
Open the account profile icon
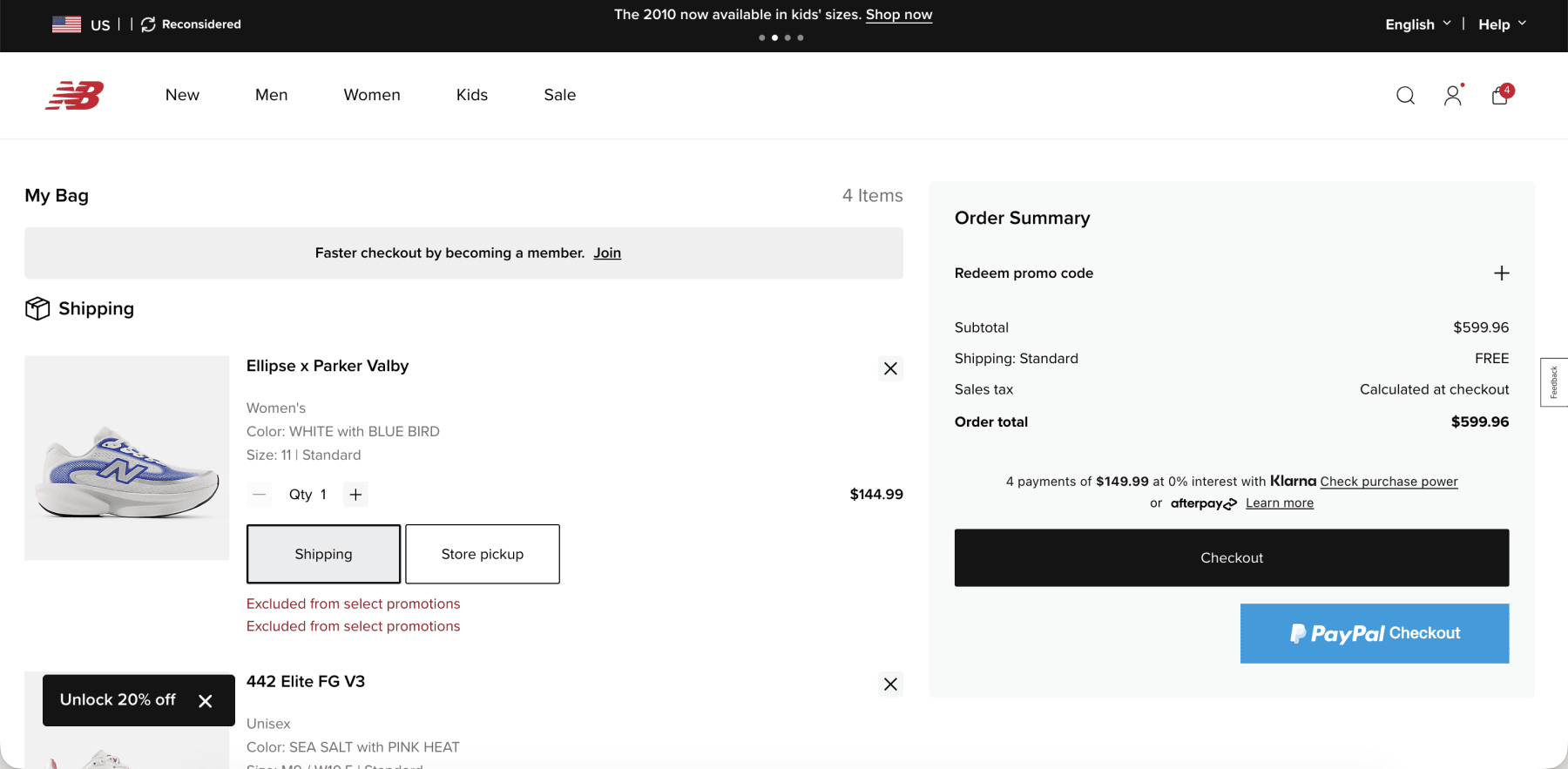1452,95
